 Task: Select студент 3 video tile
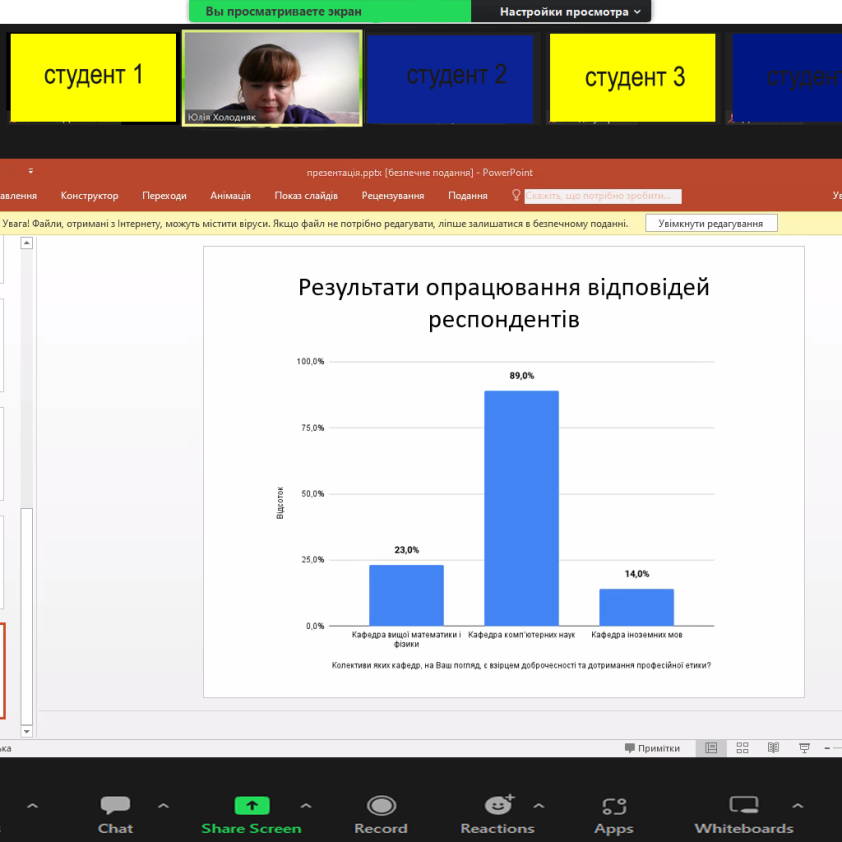pos(633,78)
